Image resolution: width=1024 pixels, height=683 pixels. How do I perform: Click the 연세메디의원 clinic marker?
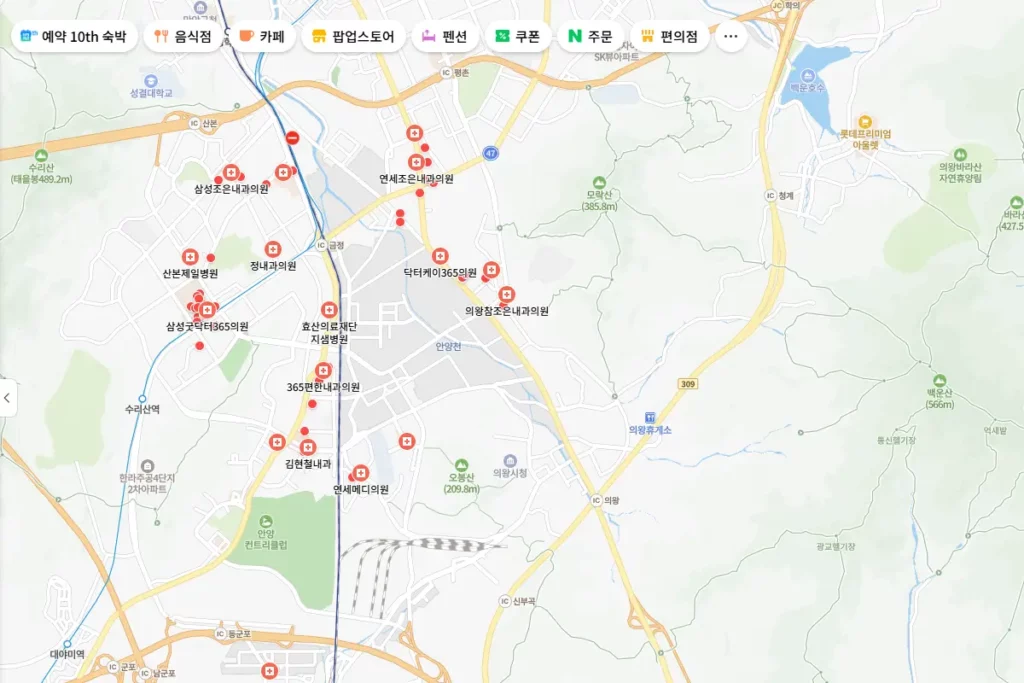pyautogui.click(x=361, y=473)
